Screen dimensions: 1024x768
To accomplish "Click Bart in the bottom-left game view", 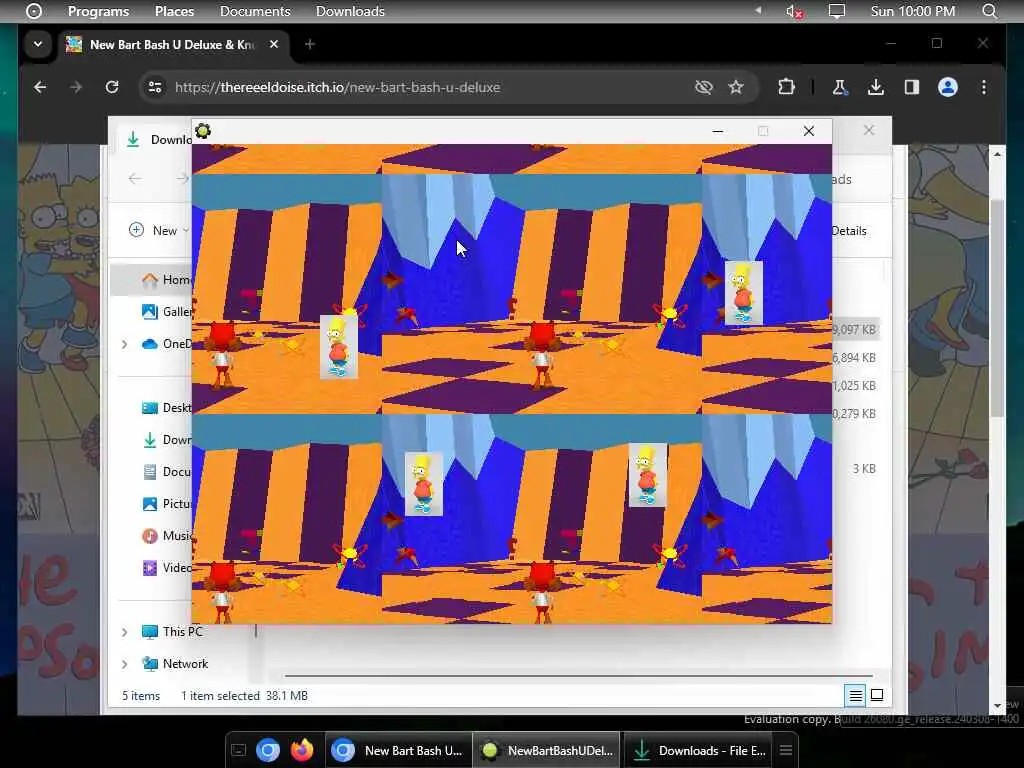I will pos(423,484).
